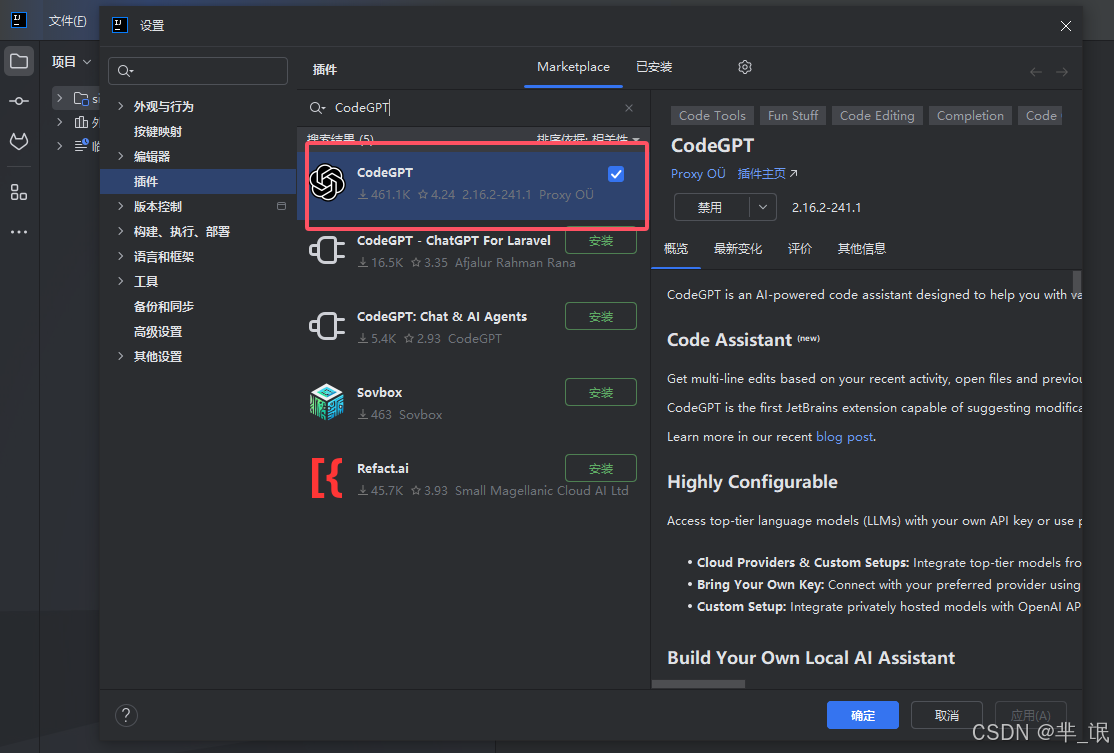Click the 禁用 disable button
Image resolution: width=1114 pixels, height=753 pixels.
[x=710, y=207]
